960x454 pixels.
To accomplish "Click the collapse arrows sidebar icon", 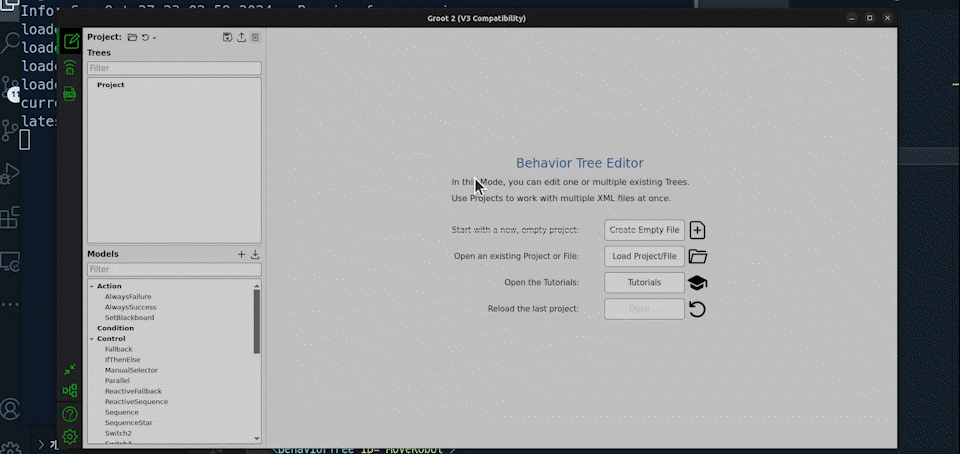I will tap(70, 370).
